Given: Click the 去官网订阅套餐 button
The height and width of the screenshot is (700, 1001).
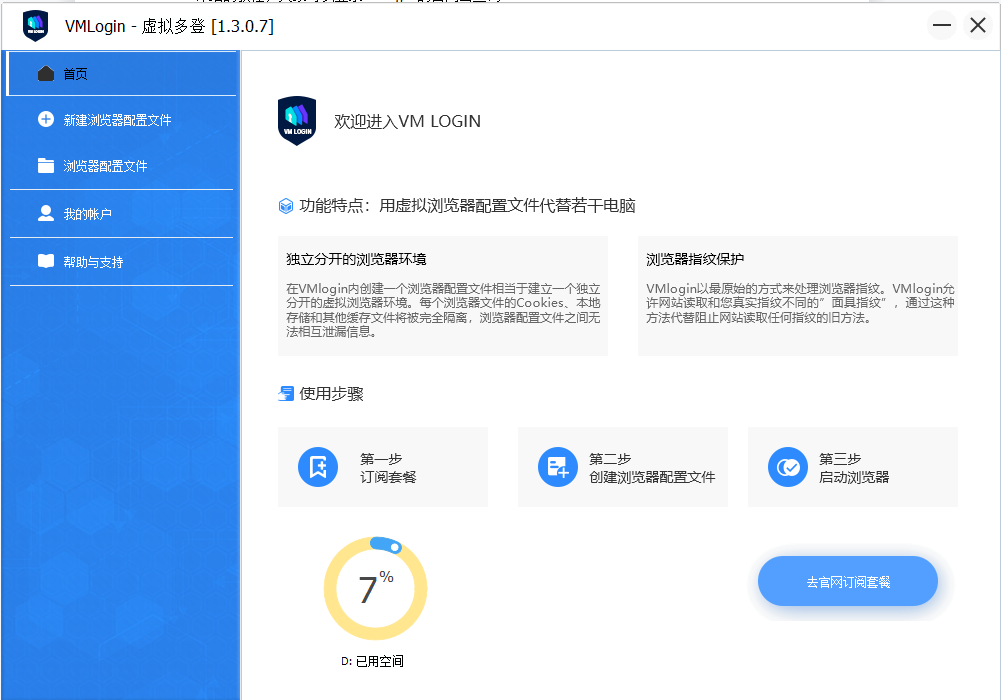Looking at the screenshot, I should [x=847, y=580].
